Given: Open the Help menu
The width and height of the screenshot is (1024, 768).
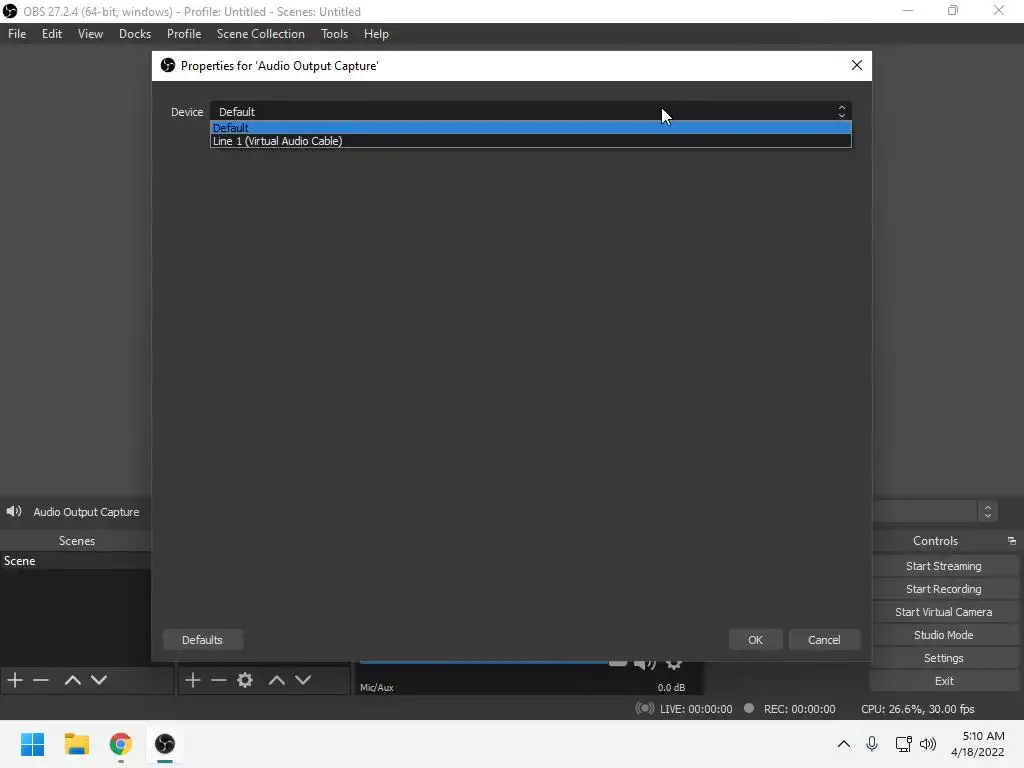Looking at the screenshot, I should point(376,34).
